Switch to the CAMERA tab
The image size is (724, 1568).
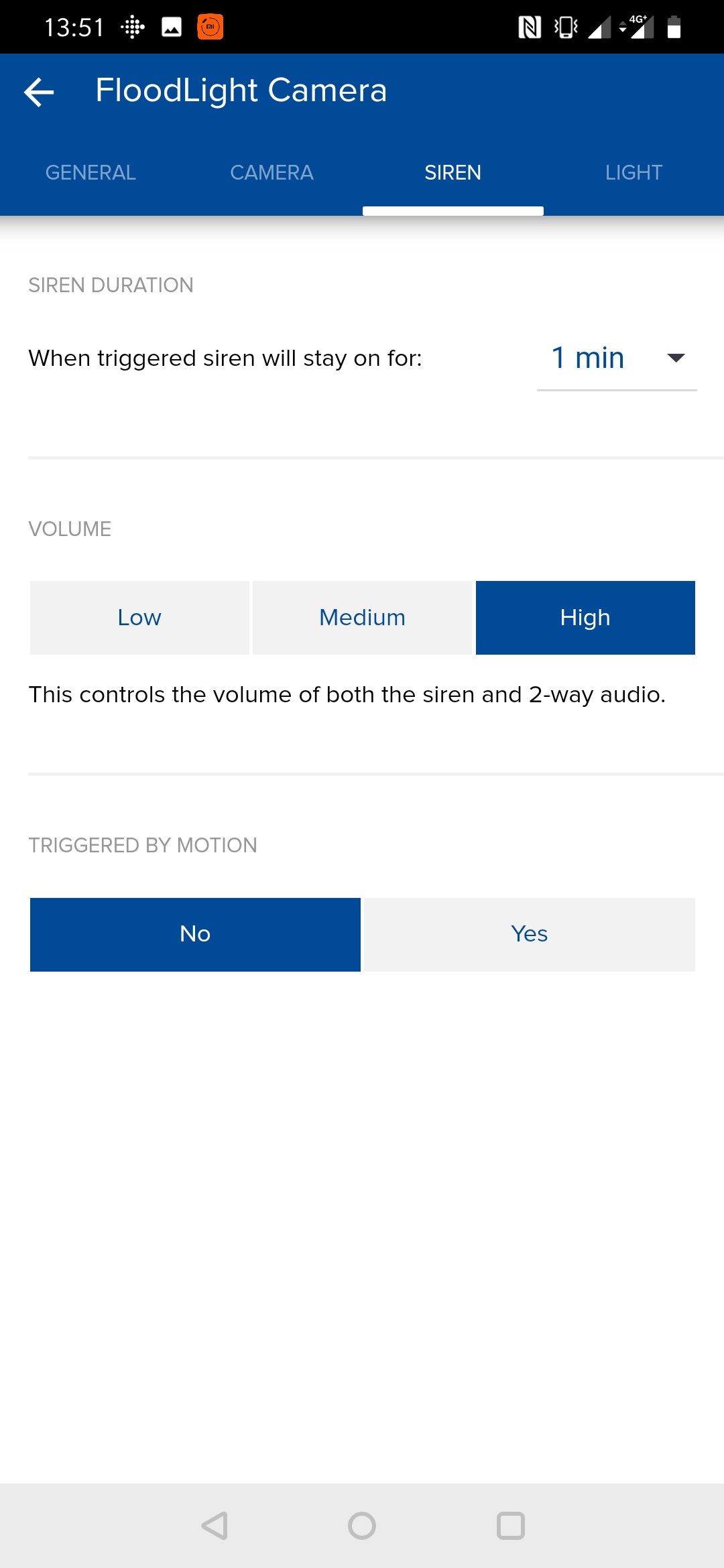pos(271,173)
